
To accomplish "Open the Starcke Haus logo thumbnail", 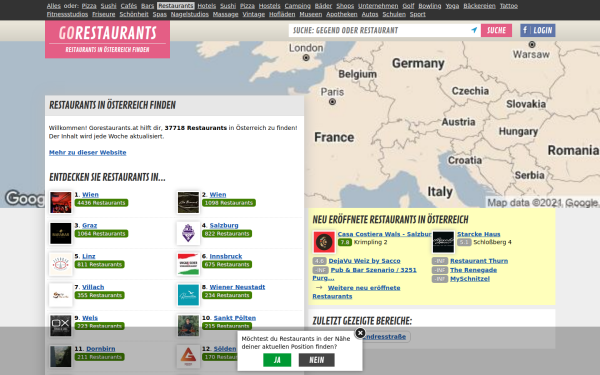I will click(443, 242).
